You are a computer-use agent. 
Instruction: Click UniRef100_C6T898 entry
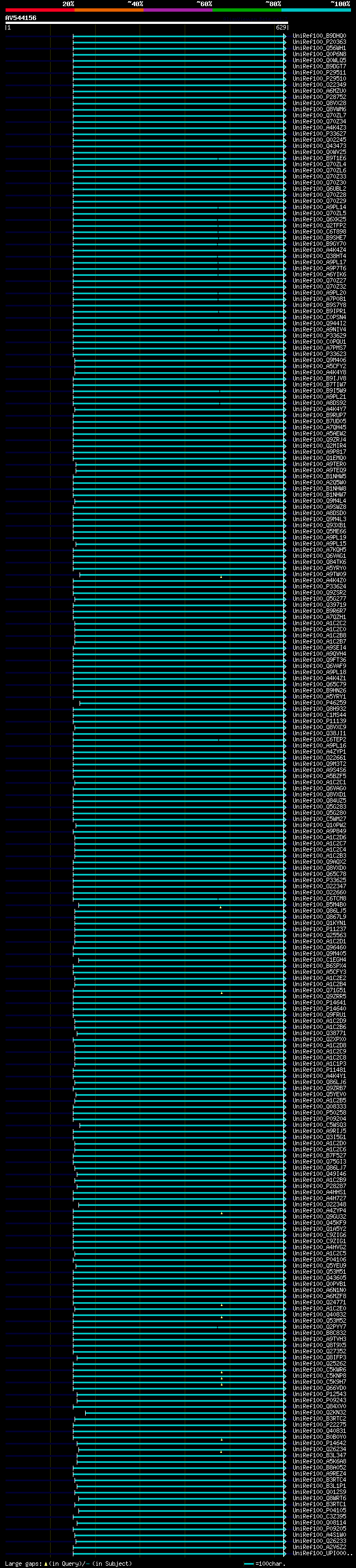[319, 231]
